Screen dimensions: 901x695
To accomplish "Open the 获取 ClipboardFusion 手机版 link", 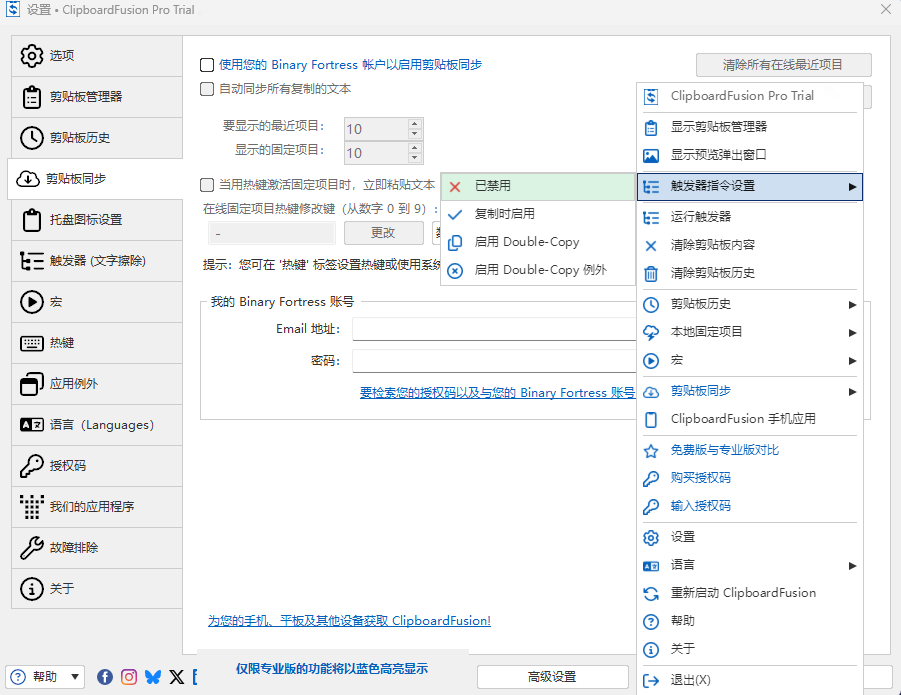I will coord(348,620).
